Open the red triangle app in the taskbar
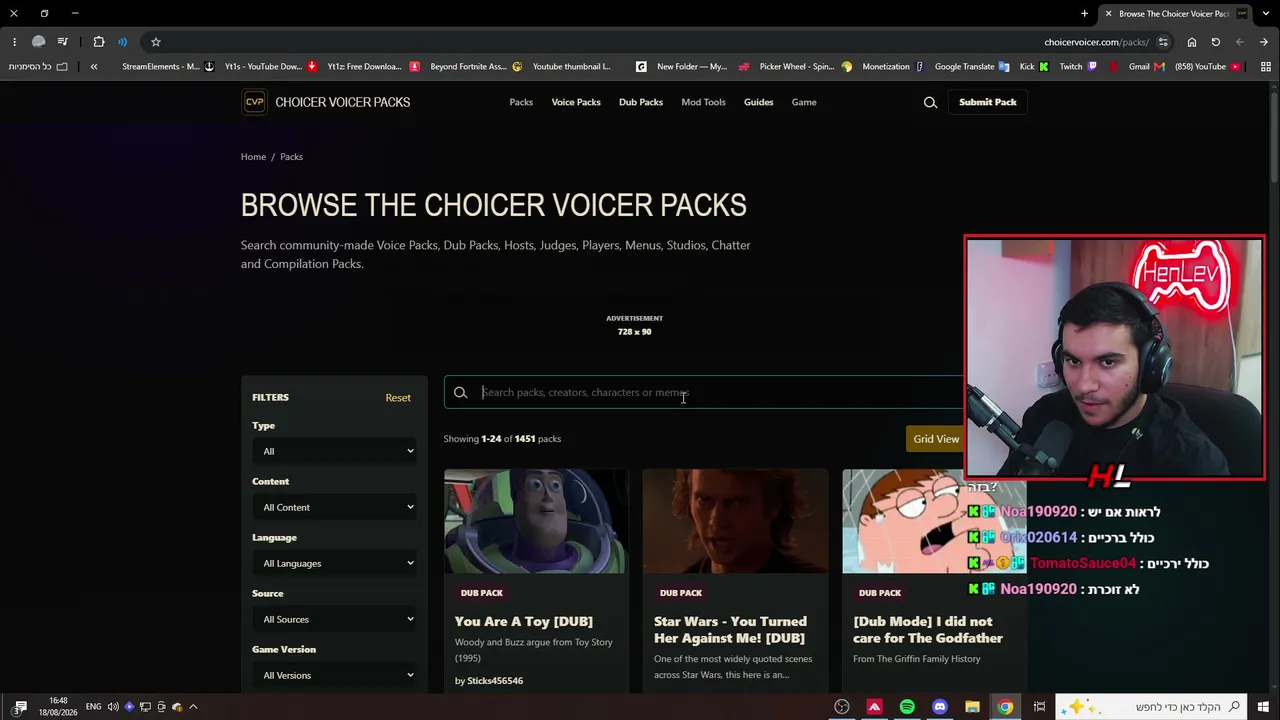The height and width of the screenshot is (720, 1280). pyautogui.click(x=874, y=707)
